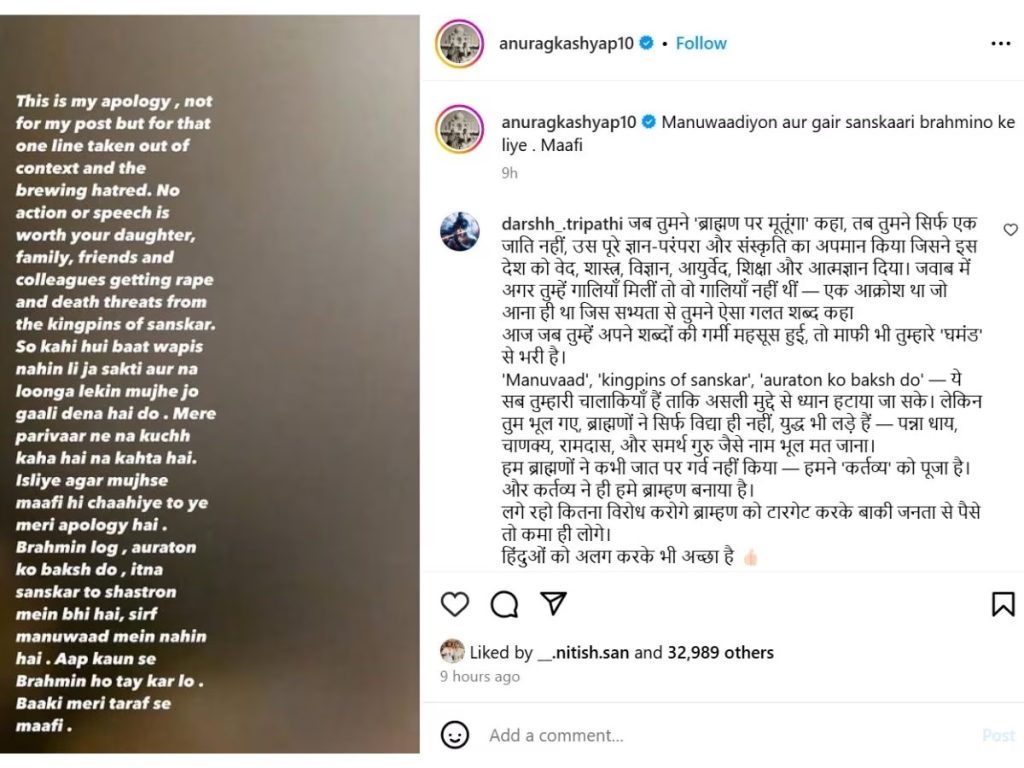Open darshh_.tripathi commenter profile link
This screenshot has height=768, width=1024.
coord(562,223)
